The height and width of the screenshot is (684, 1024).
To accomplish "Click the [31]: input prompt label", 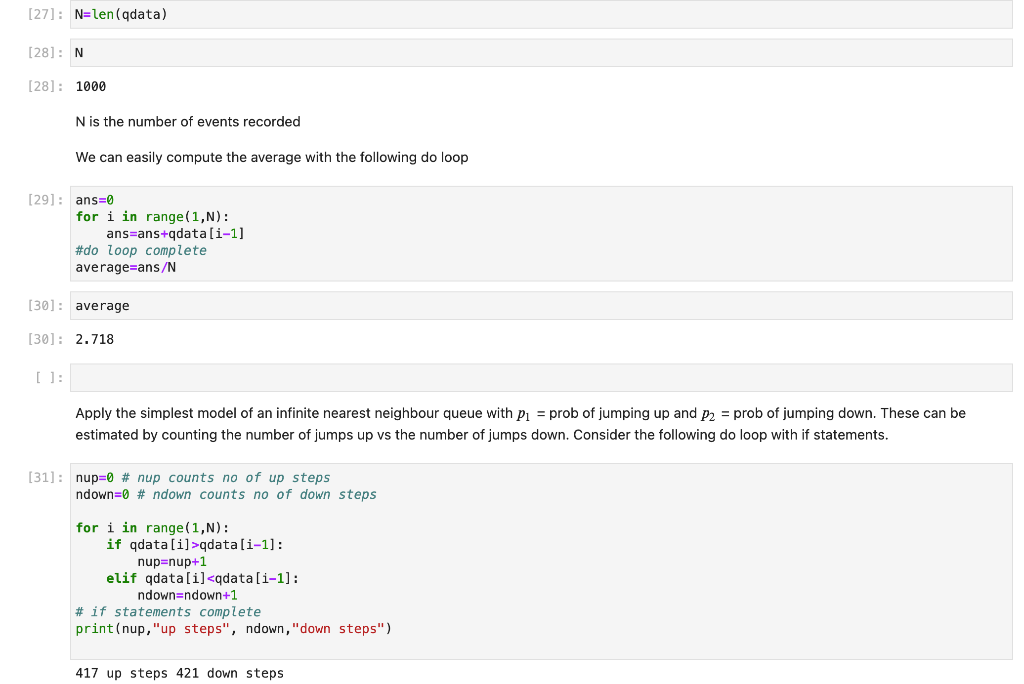I will click(x=45, y=478).
